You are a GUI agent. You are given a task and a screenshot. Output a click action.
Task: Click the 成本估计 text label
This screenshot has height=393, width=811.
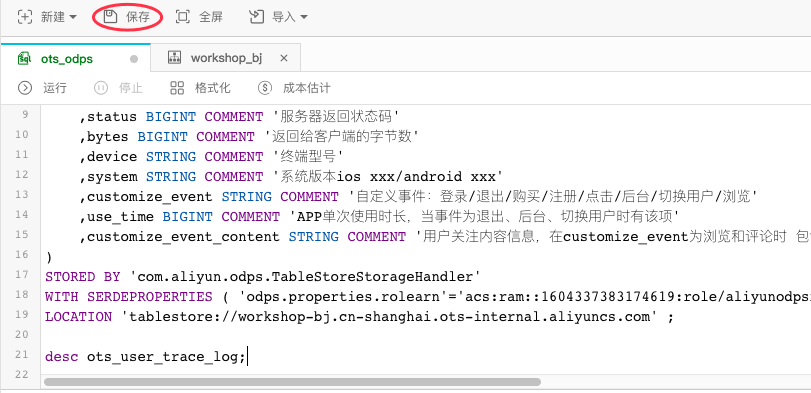click(x=307, y=88)
